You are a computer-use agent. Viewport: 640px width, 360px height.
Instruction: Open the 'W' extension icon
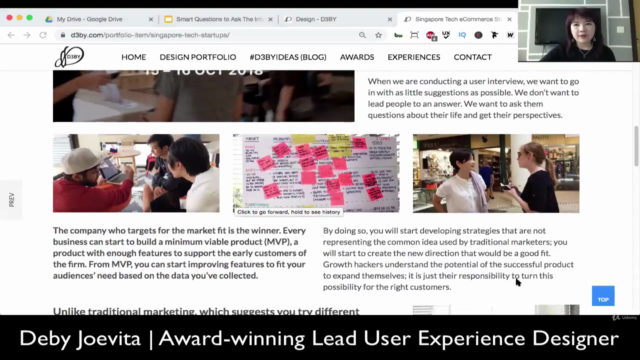point(510,35)
